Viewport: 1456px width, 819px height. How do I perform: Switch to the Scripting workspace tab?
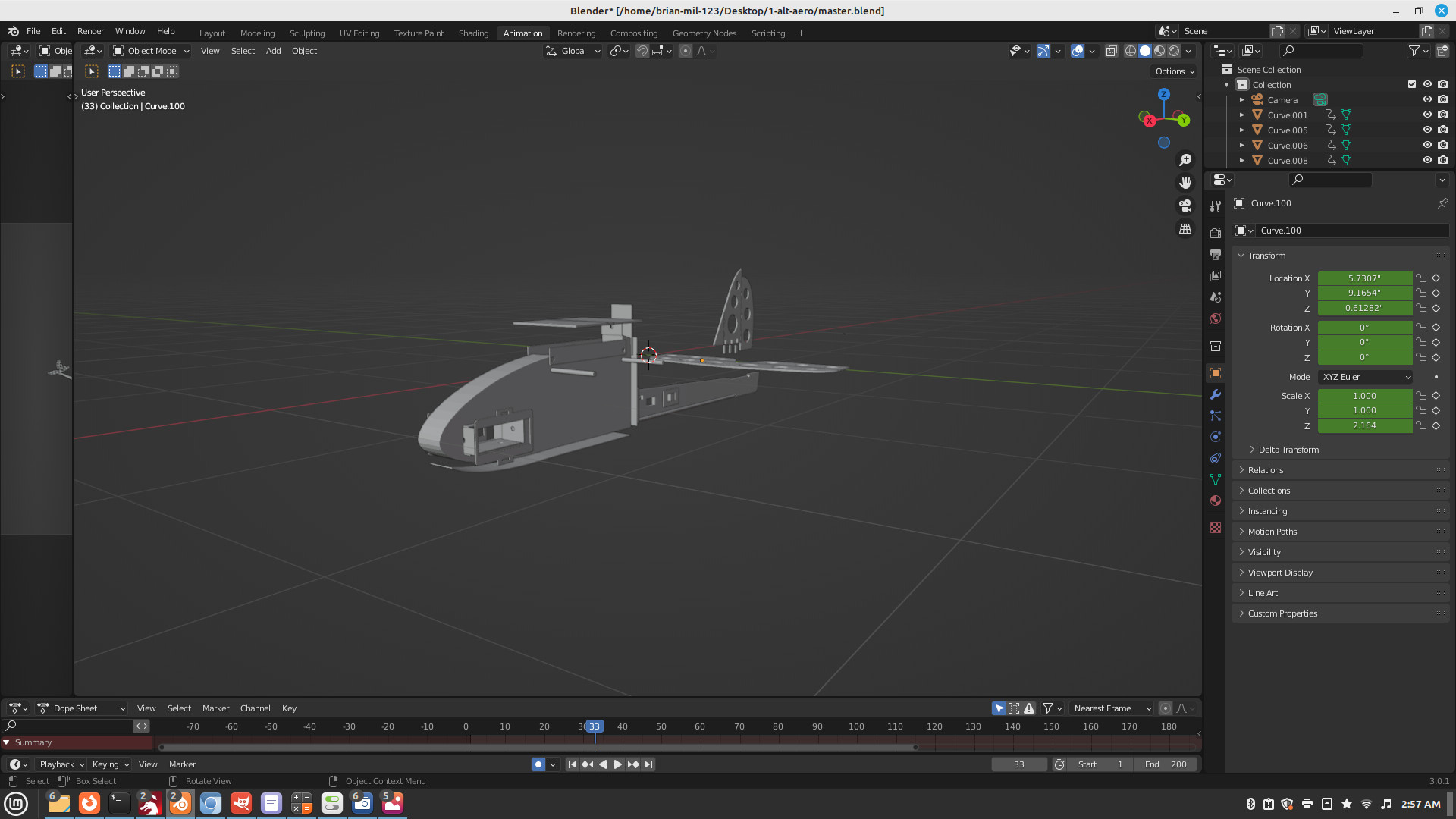pos(768,33)
